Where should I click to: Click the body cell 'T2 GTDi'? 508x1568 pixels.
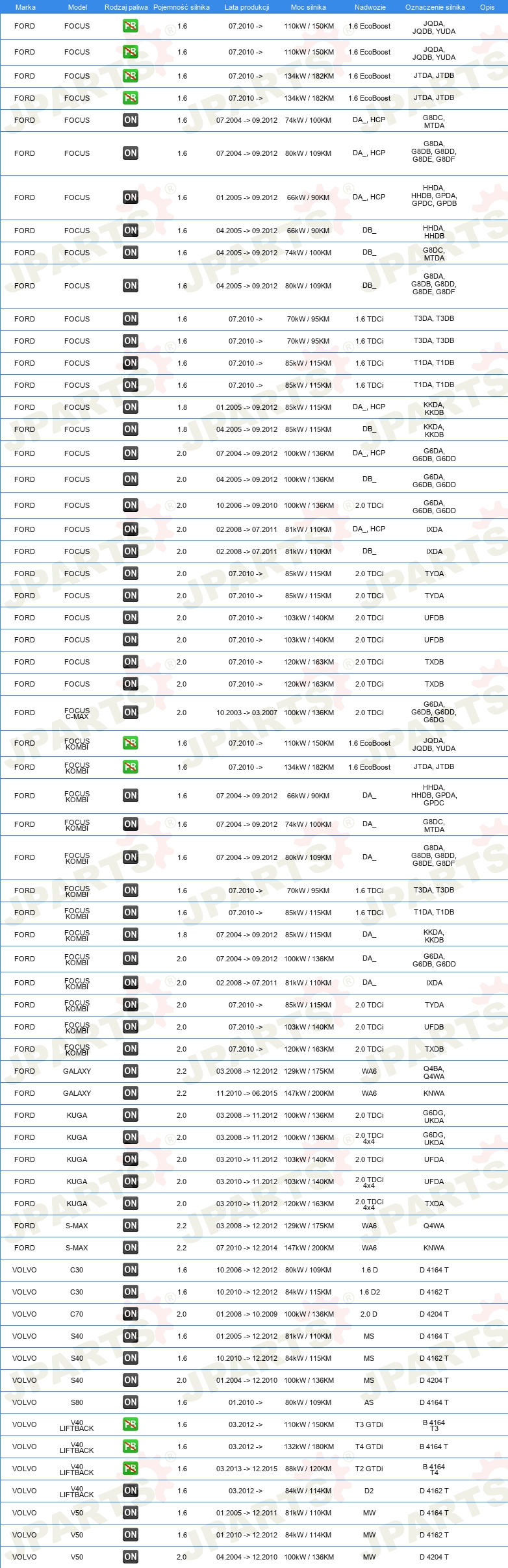[369, 1469]
